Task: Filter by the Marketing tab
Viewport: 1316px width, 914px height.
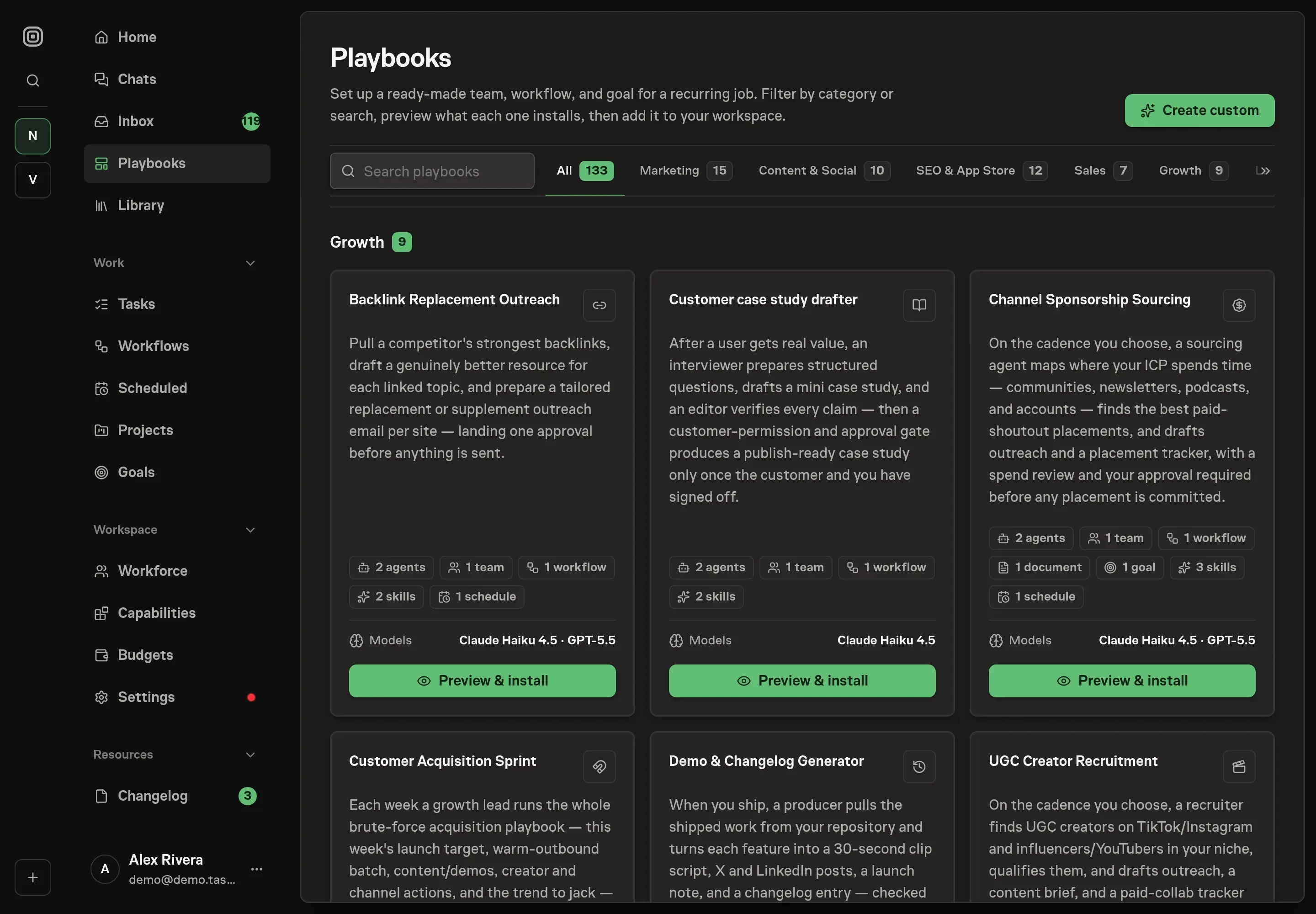Action: [685, 170]
